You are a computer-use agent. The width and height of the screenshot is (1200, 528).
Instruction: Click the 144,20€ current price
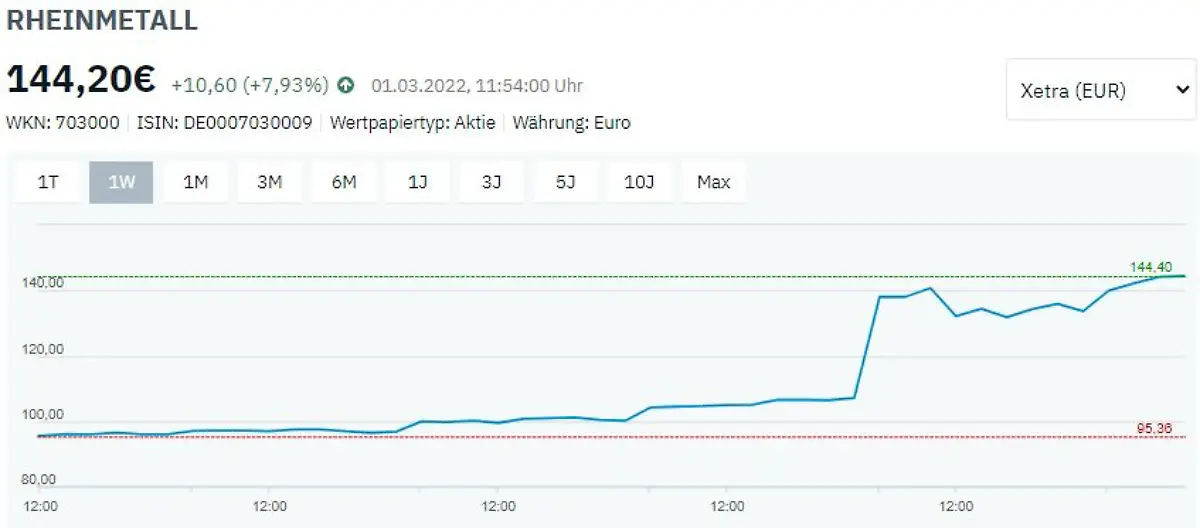pyautogui.click(x=82, y=82)
